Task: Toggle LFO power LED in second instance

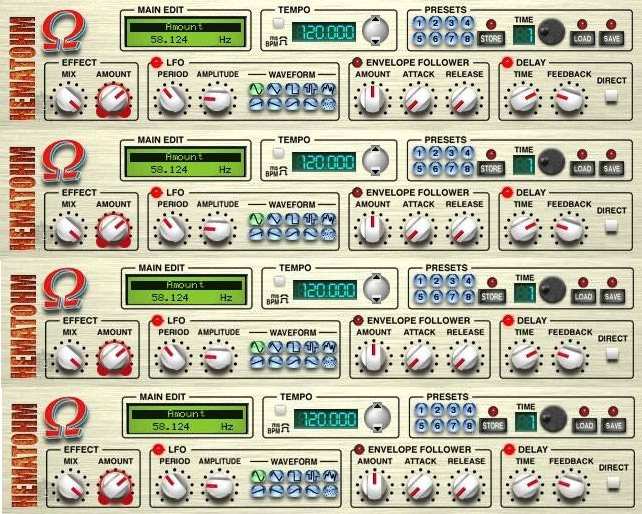Action: (x=156, y=192)
